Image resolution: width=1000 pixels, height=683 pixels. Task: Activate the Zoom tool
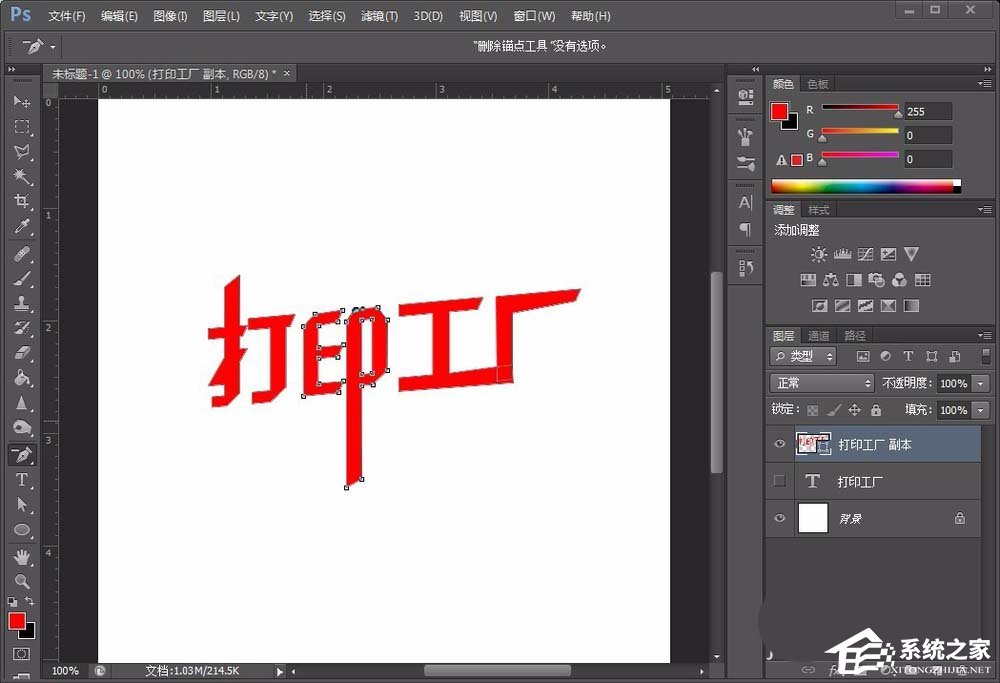pyautogui.click(x=22, y=581)
